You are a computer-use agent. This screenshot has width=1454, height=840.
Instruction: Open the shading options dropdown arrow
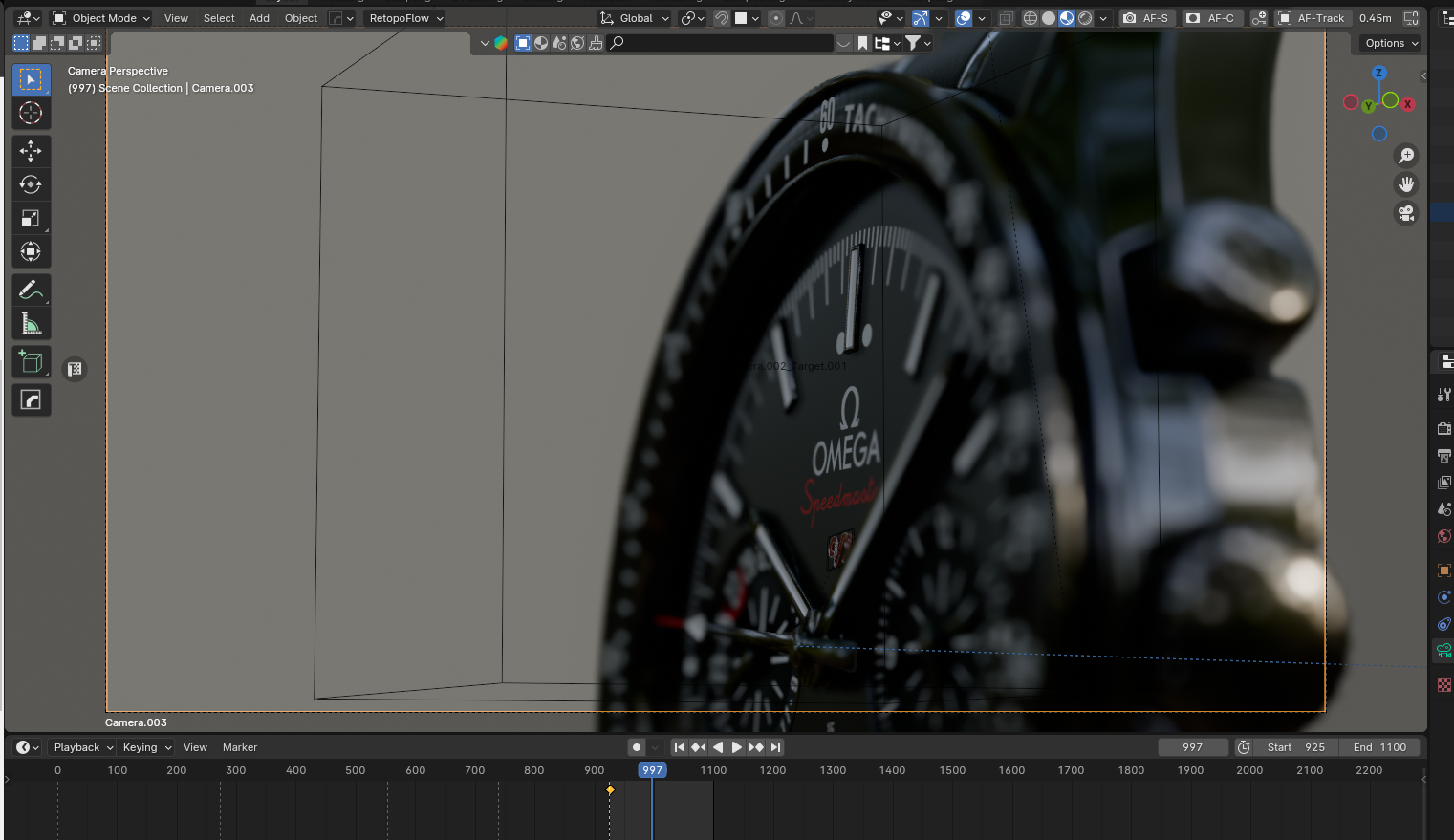point(1103,18)
